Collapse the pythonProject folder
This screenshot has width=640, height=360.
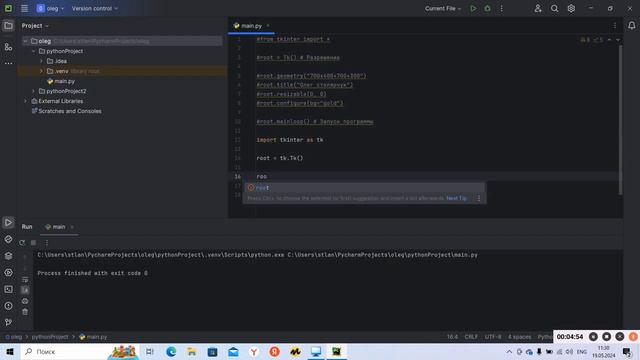coord(33,51)
